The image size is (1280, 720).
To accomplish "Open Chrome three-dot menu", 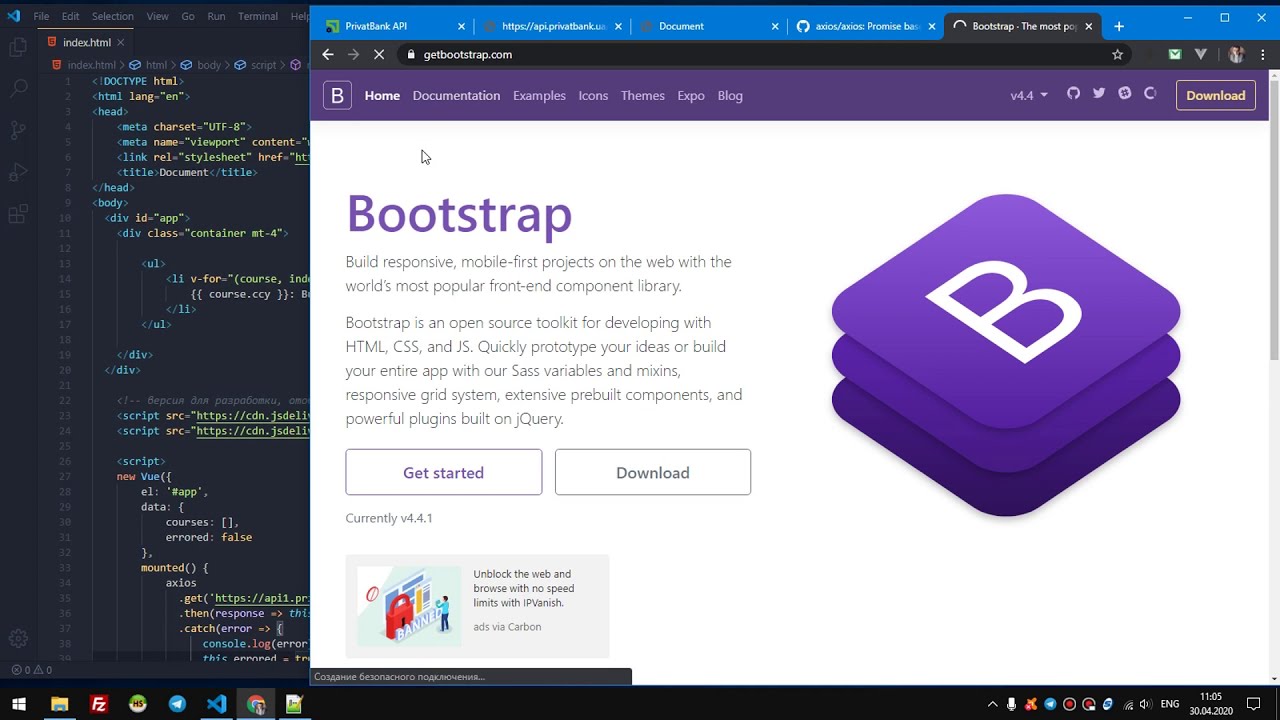I will click(x=1263, y=54).
